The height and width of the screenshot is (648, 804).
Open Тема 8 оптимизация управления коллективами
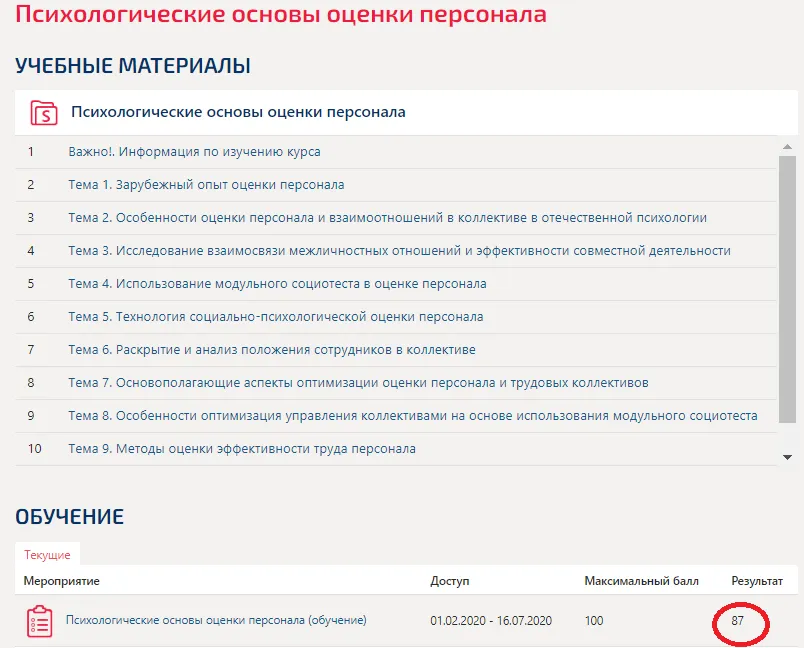tap(412, 416)
